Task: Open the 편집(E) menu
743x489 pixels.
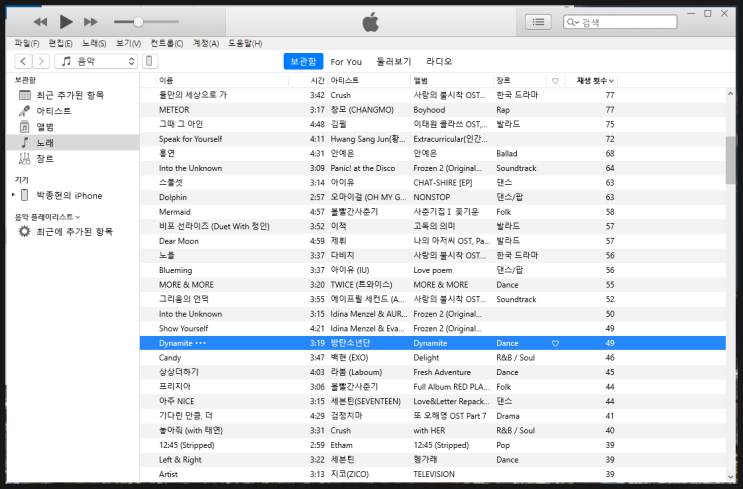Action: pos(60,44)
